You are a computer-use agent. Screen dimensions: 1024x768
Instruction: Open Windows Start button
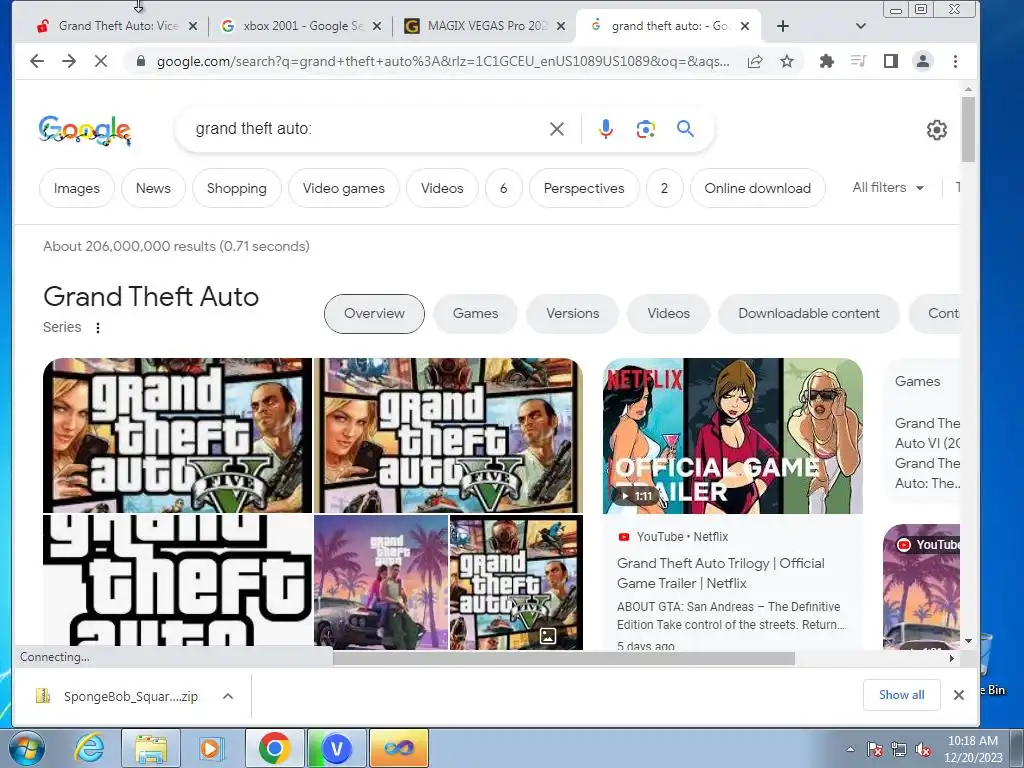tap(26, 748)
